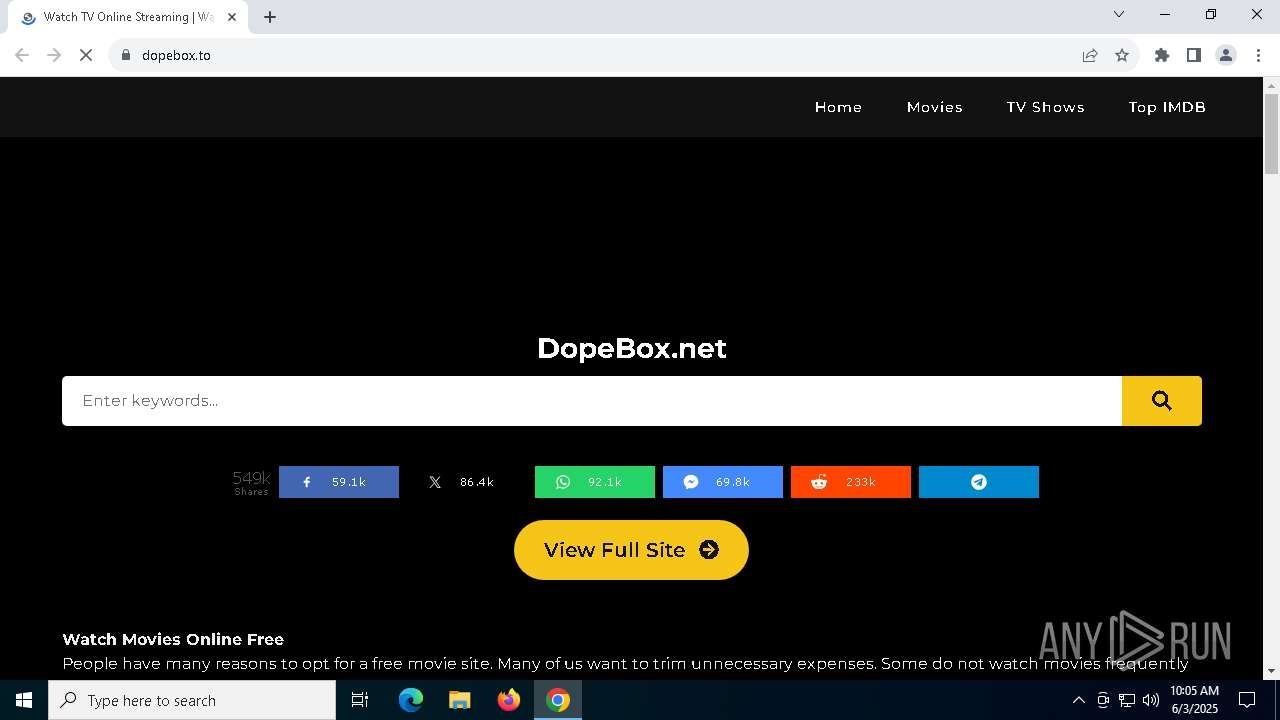This screenshot has height=720, width=1280.
Task: Open the Top IMDB nav item
Action: [1167, 107]
